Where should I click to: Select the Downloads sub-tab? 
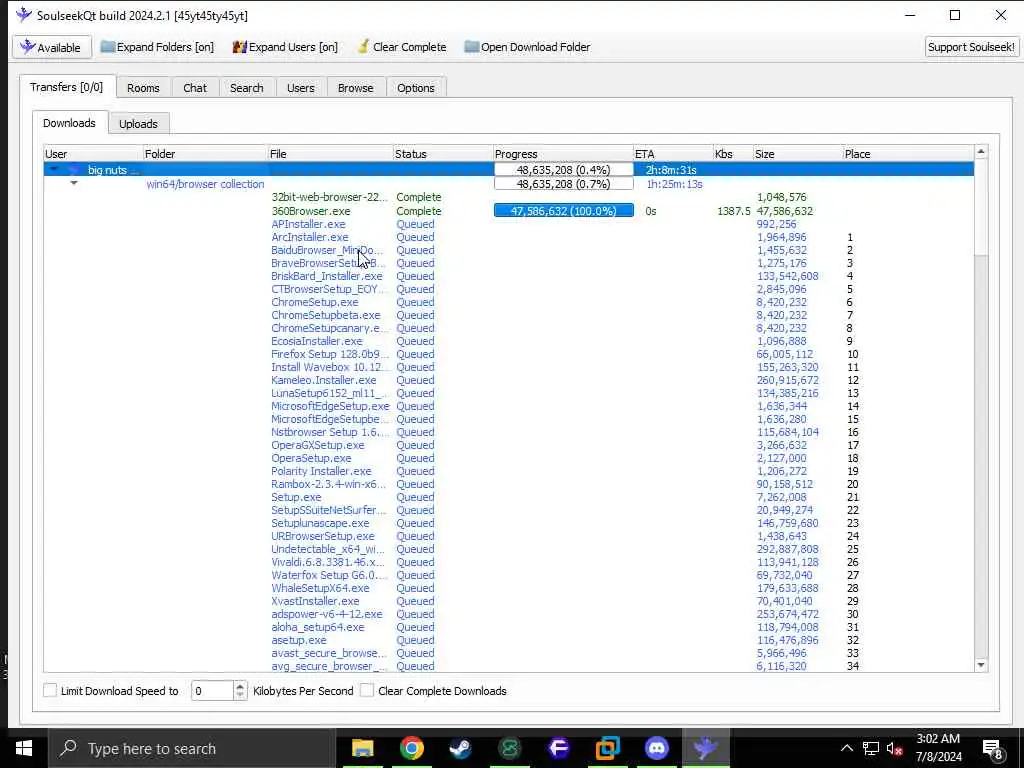click(x=69, y=123)
